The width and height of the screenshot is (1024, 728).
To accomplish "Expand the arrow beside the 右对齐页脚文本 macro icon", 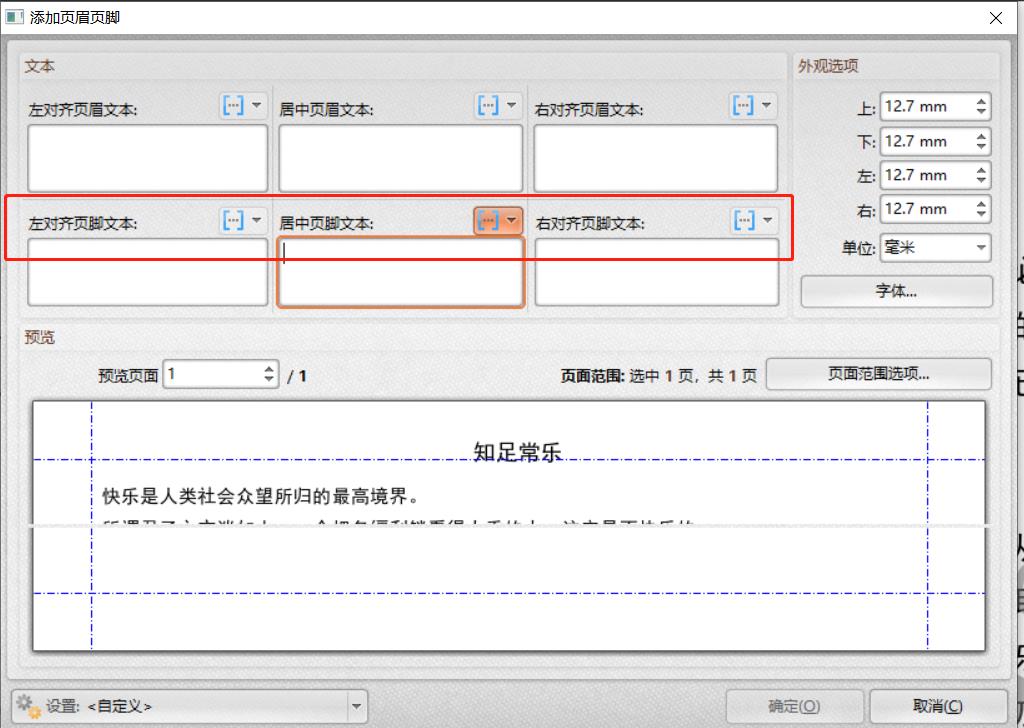I will pos(767,221).
